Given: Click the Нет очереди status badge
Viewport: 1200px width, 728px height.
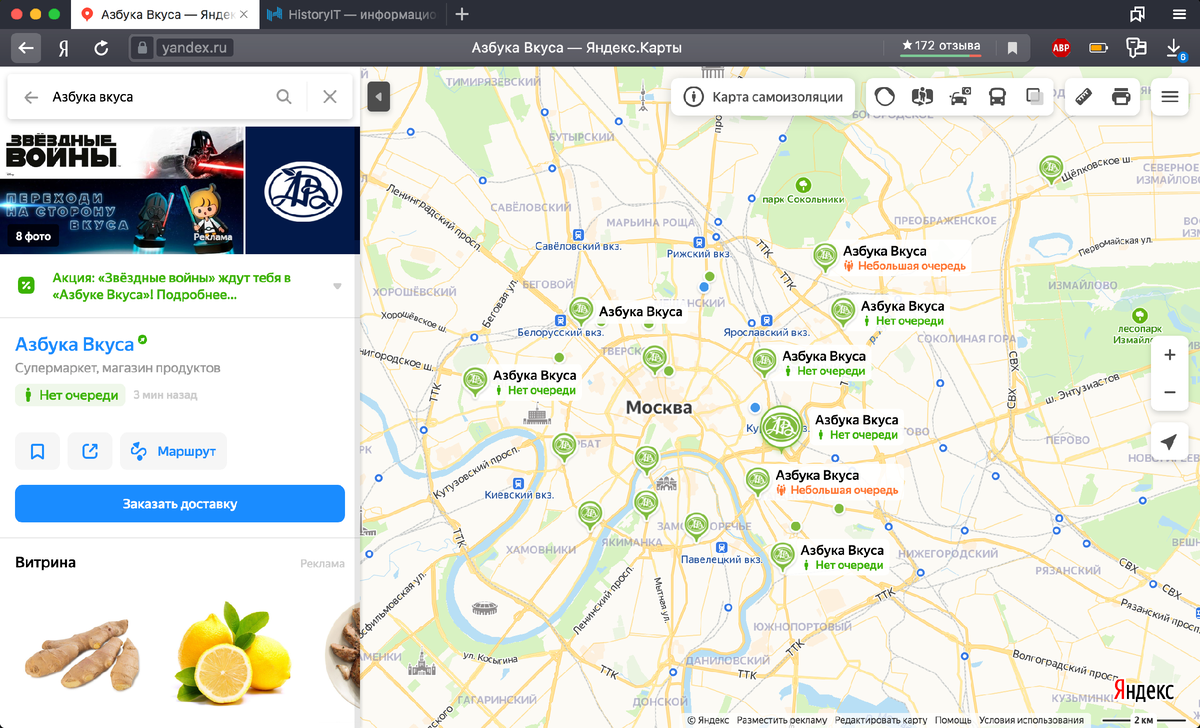Looking at the screenshot, I should pos(70,395).
